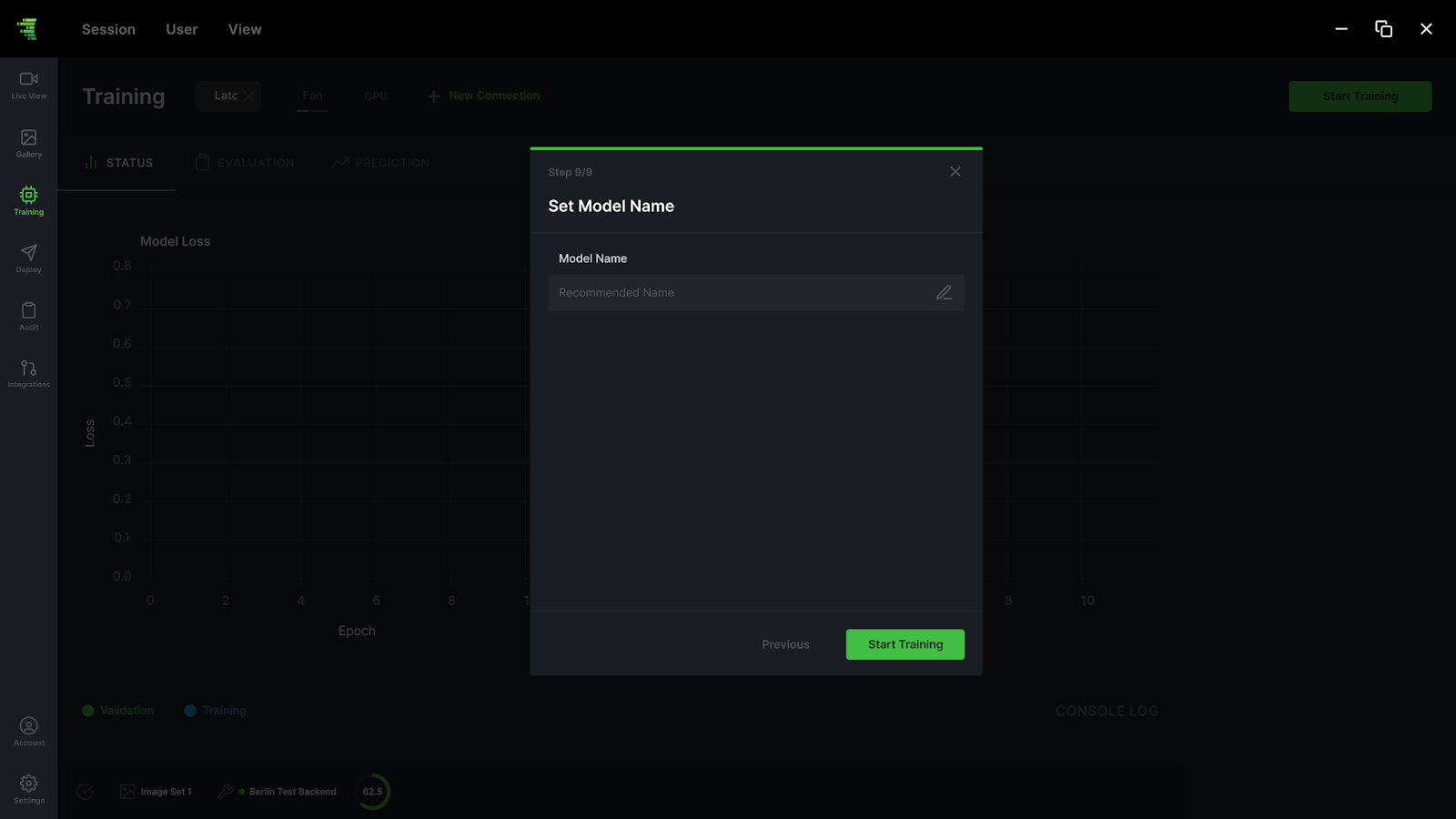
Task: Toggle the Training legend series
Action: (215, 711)
